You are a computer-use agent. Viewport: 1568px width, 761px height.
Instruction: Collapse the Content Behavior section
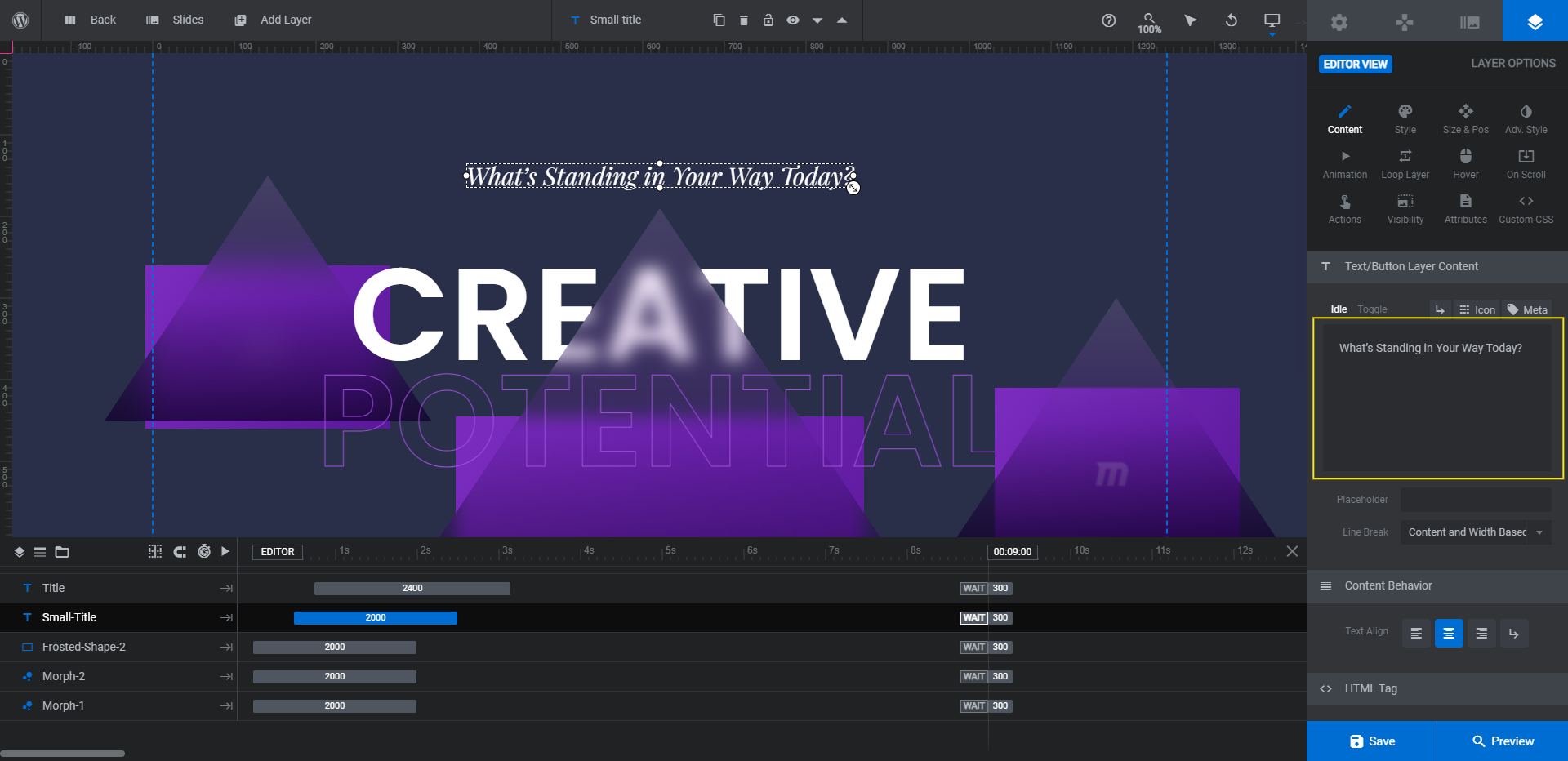click(1437, 585)
